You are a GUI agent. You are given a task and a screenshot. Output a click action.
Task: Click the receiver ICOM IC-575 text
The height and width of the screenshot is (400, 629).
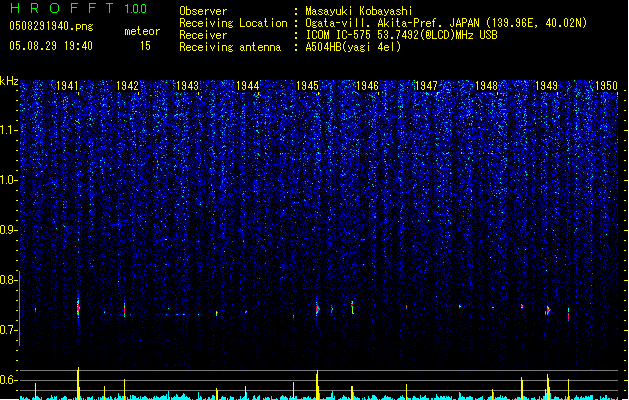click(x=339, y=35)
